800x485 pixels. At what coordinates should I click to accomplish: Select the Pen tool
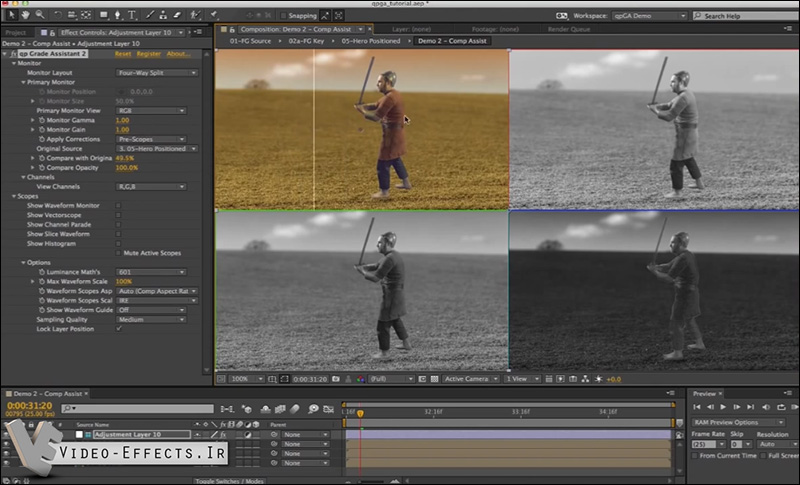pos(118,15)
